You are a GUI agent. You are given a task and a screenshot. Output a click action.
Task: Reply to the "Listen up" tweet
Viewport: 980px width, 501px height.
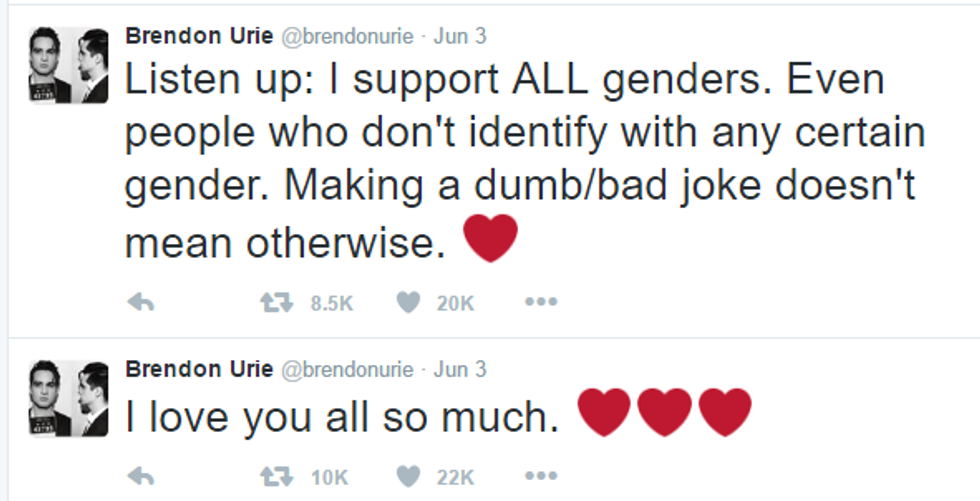(141, 303)
